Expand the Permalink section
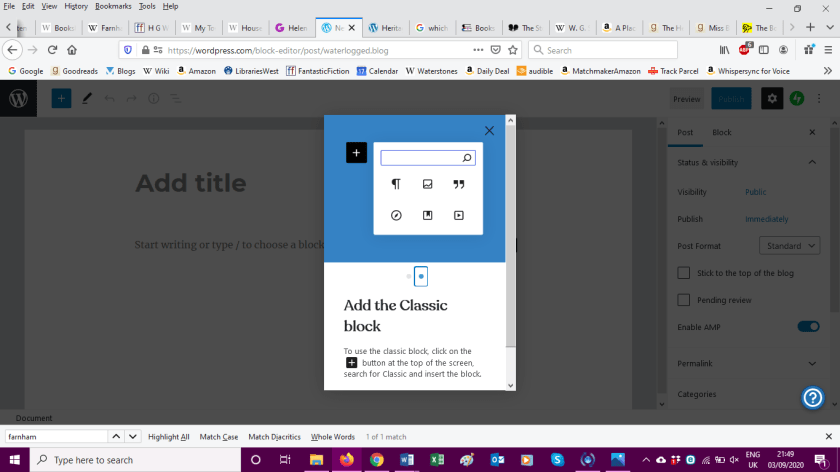Viewport: 840px width, 472px height. [811, 363]
